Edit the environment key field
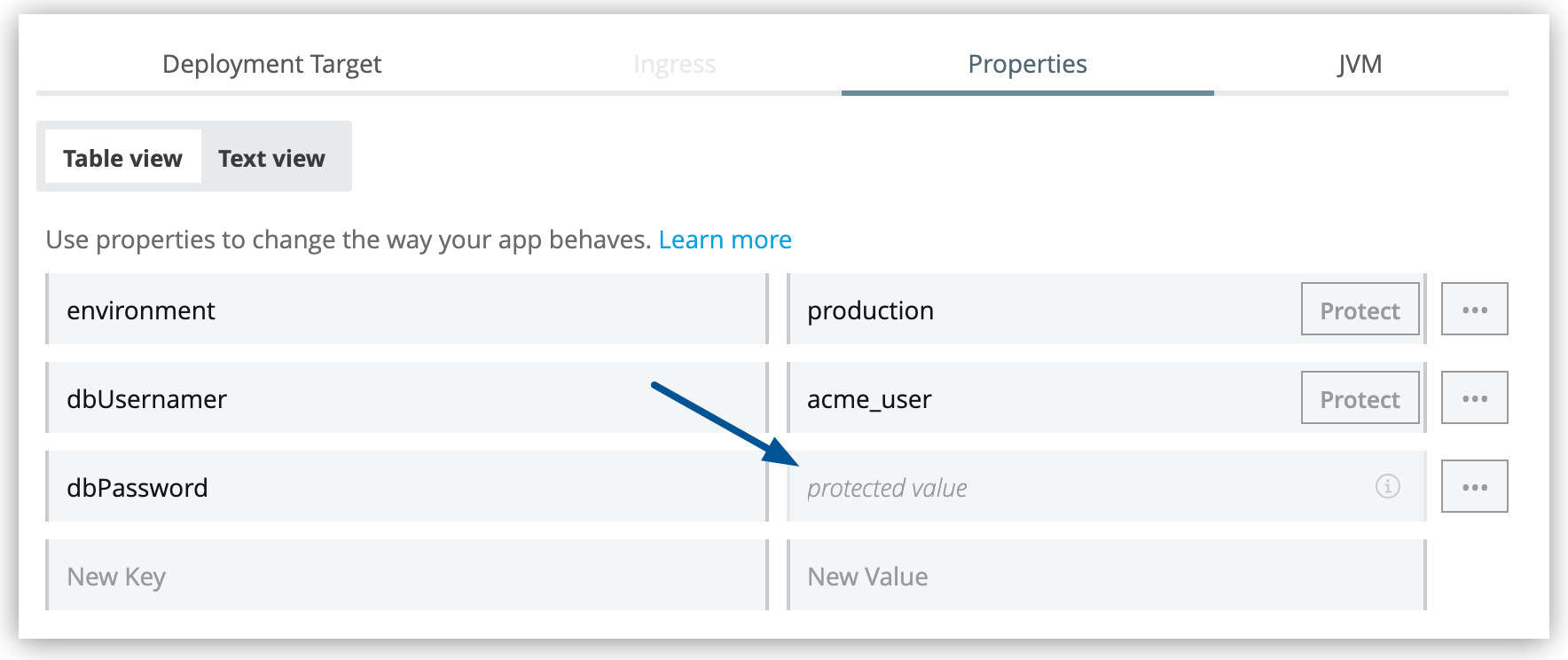Screen dimensions: 1568x660 (x=406, y=310)
